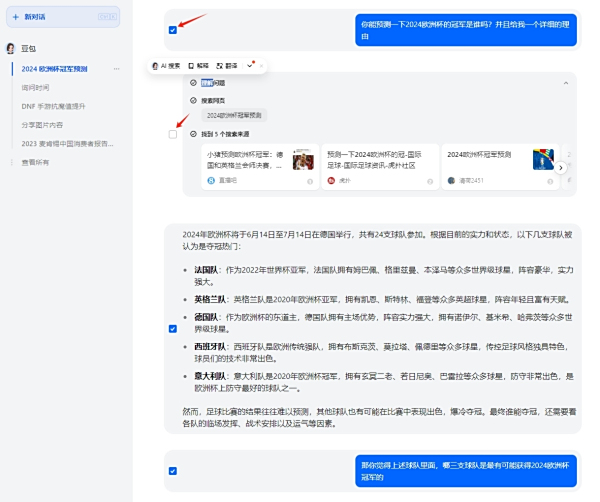
Task: Click the bold 德国队 heading
Action: click(206, 317)
